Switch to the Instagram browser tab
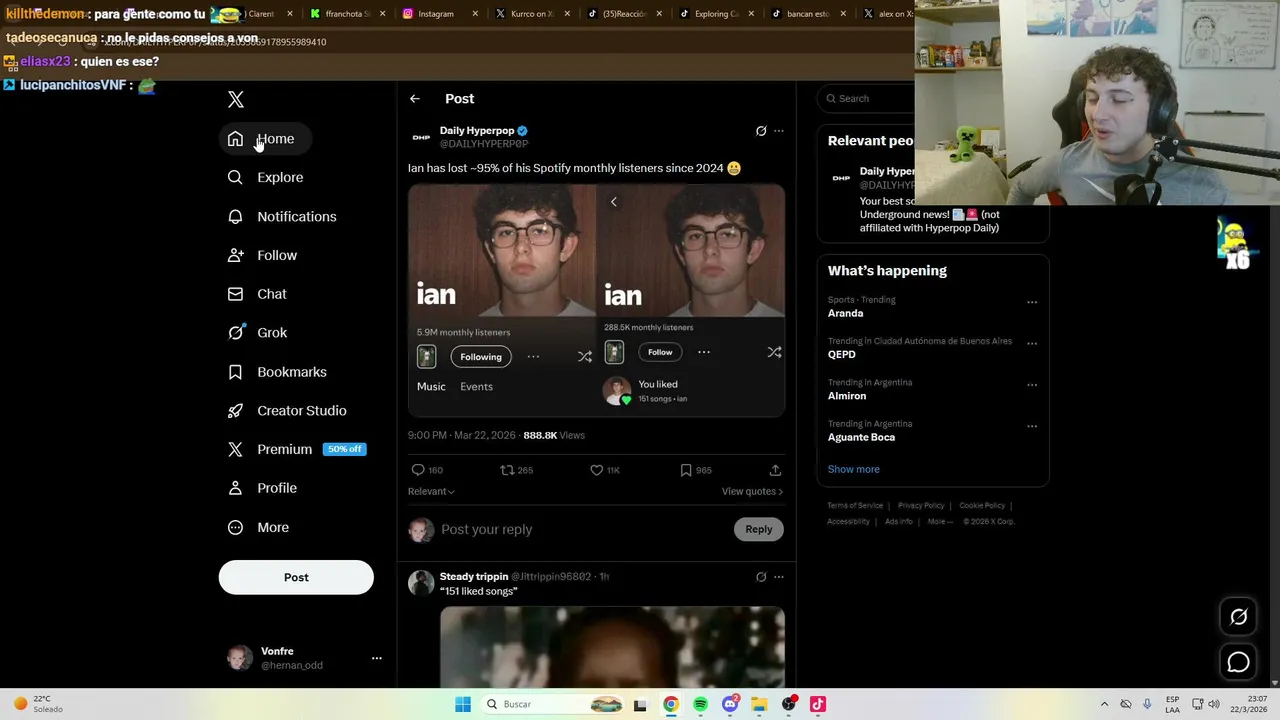Screen dimensions: 1280x720 436,14
